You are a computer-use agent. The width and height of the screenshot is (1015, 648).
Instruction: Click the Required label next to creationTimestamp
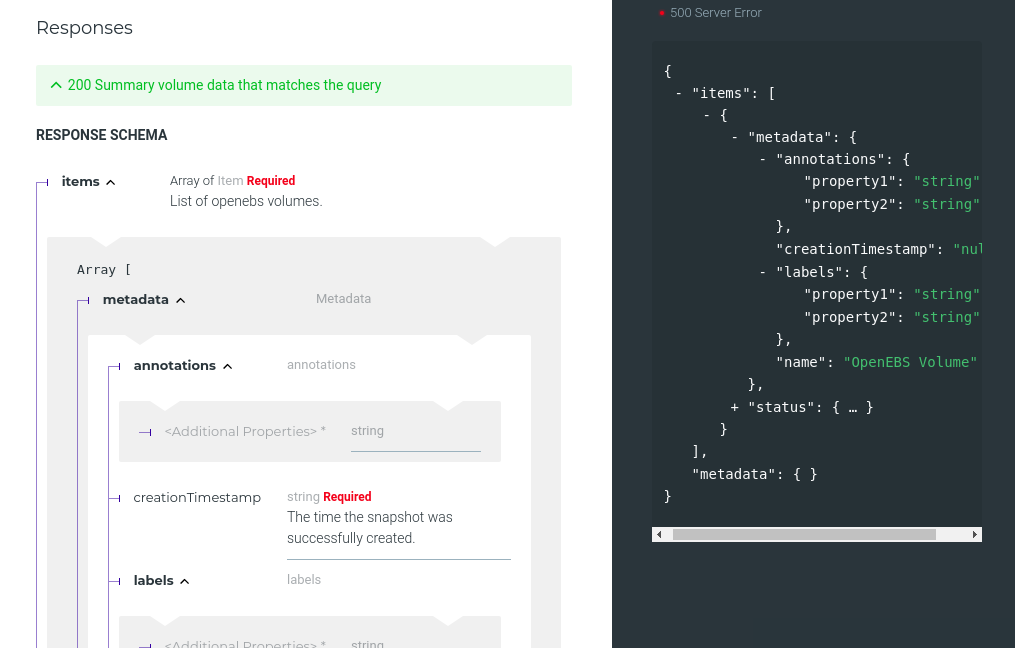[347, 497]
